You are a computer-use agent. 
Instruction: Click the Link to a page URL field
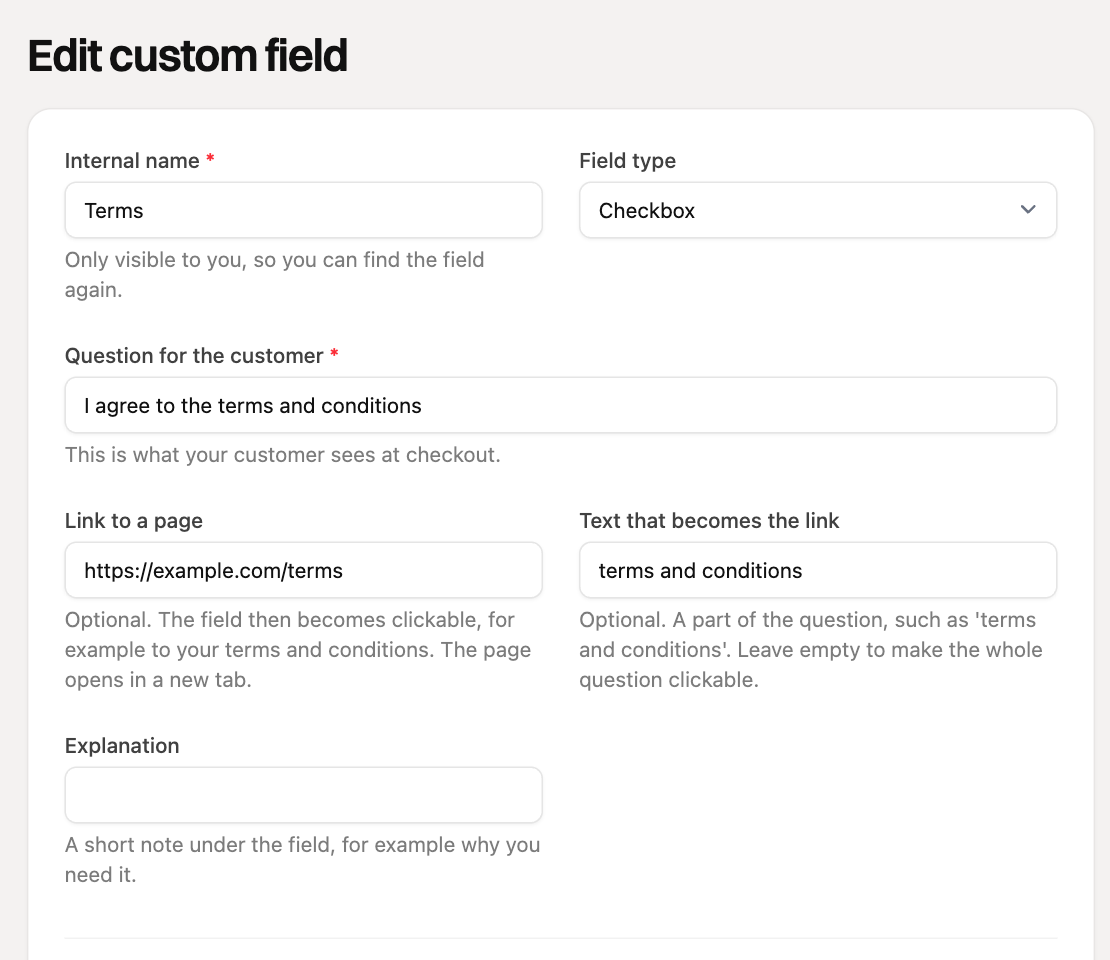coord(304,570)
